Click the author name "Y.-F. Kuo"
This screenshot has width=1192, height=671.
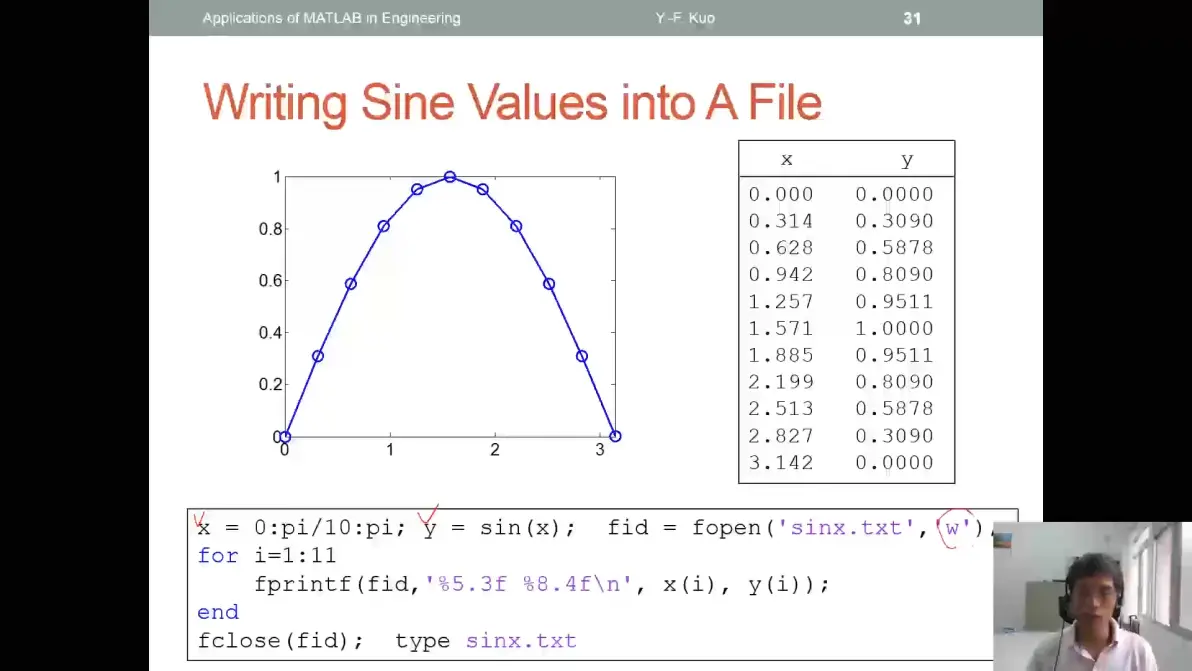(x=685, y=18)
